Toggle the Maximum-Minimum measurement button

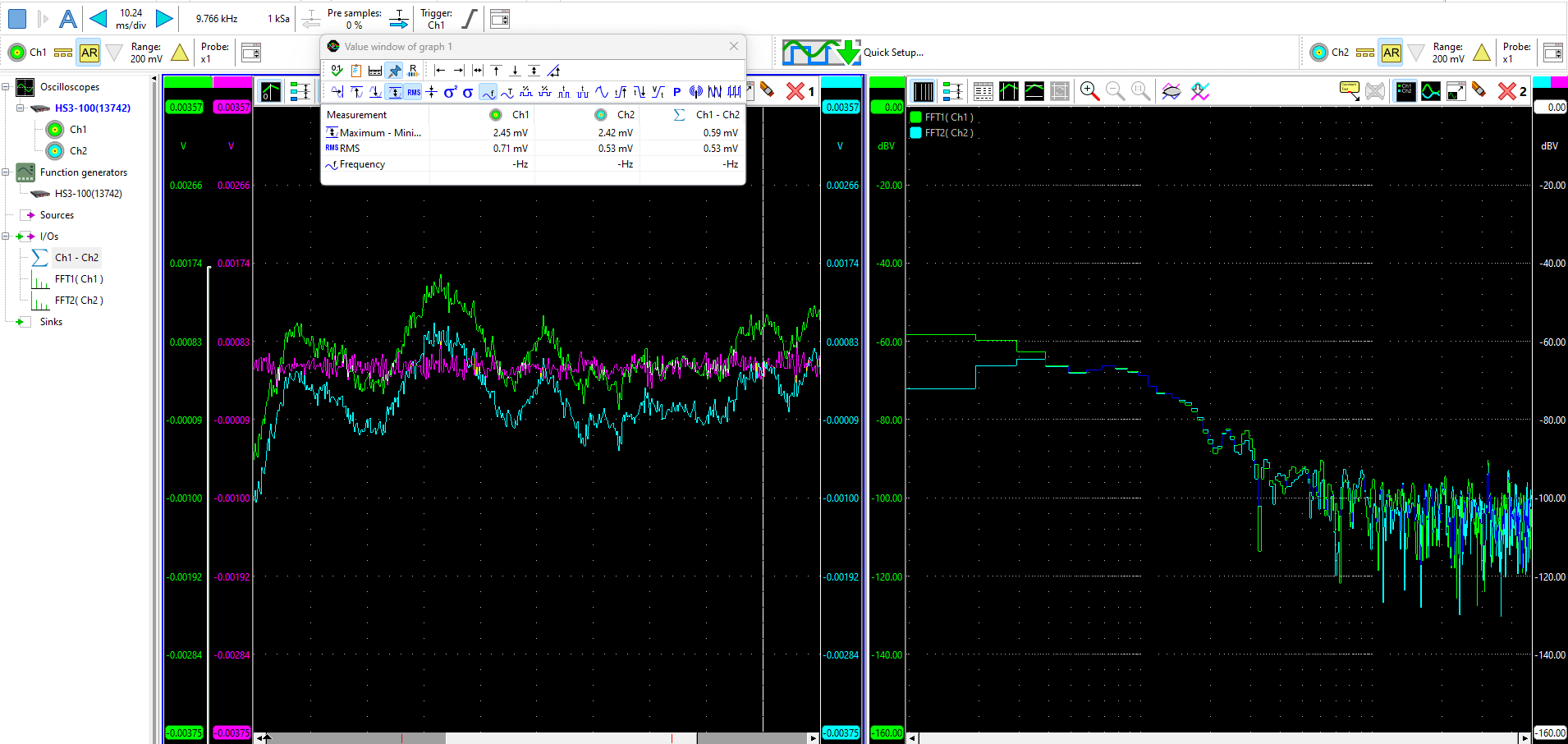pyautogui.click(x=395, y=92)
